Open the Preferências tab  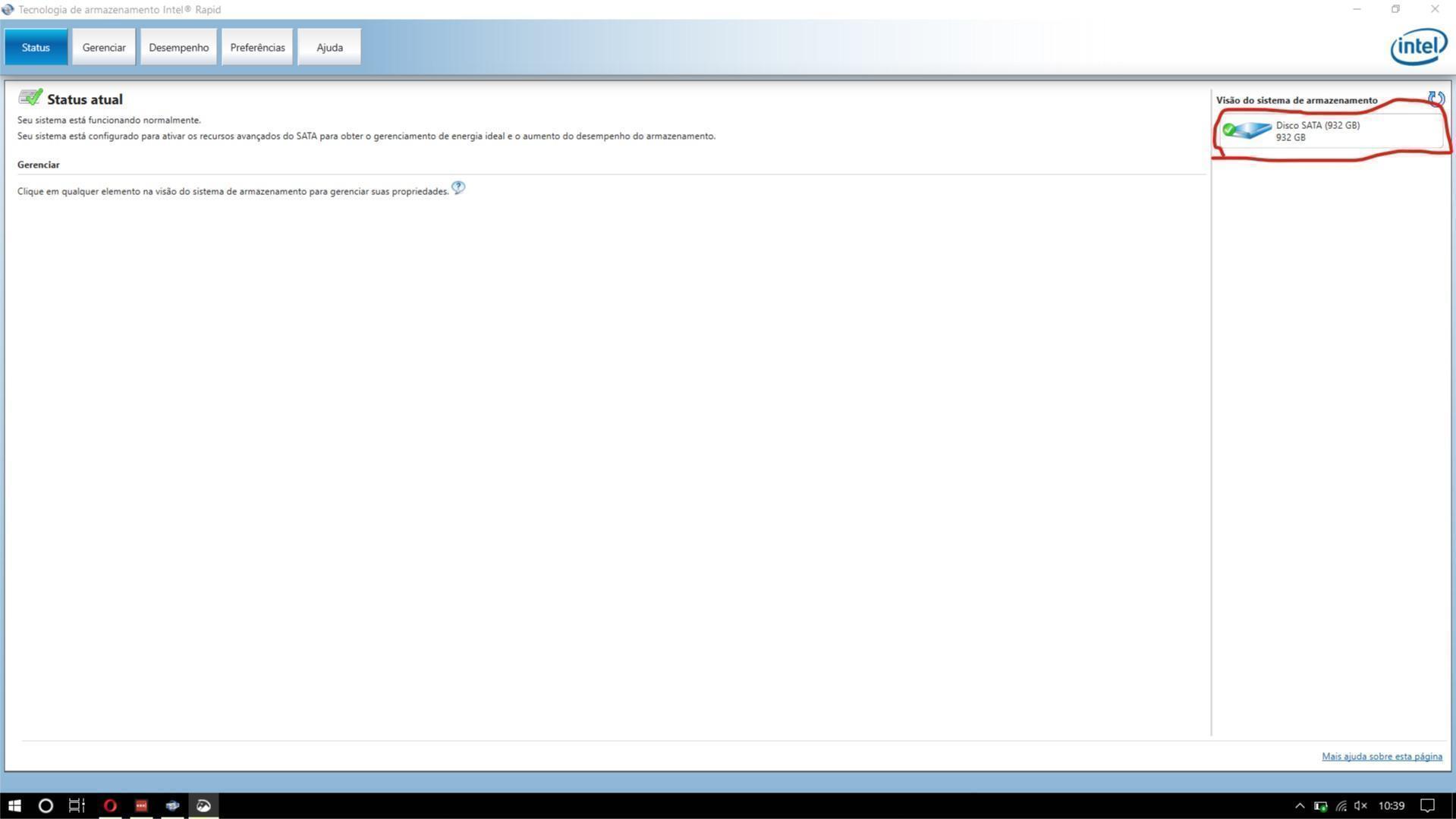click(257, 47)
